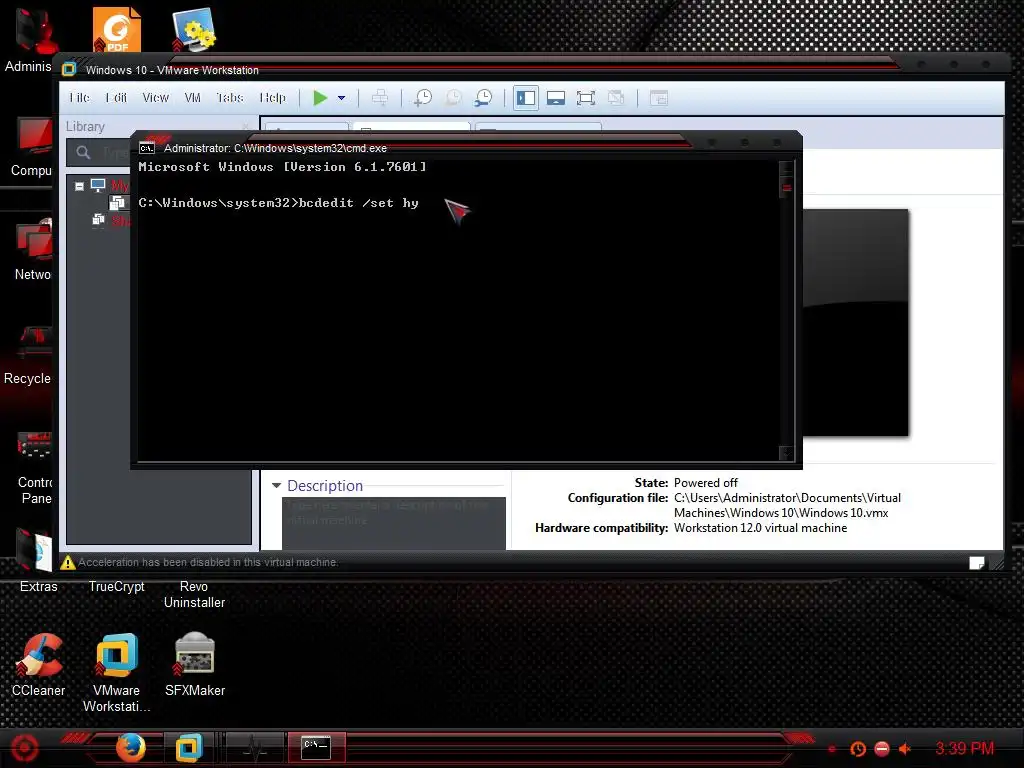This screenshot has height=768, width=1024.
Task: Click the cmd scrollbar down arrow
Action: pyautogui.click(x=786, y=452)
